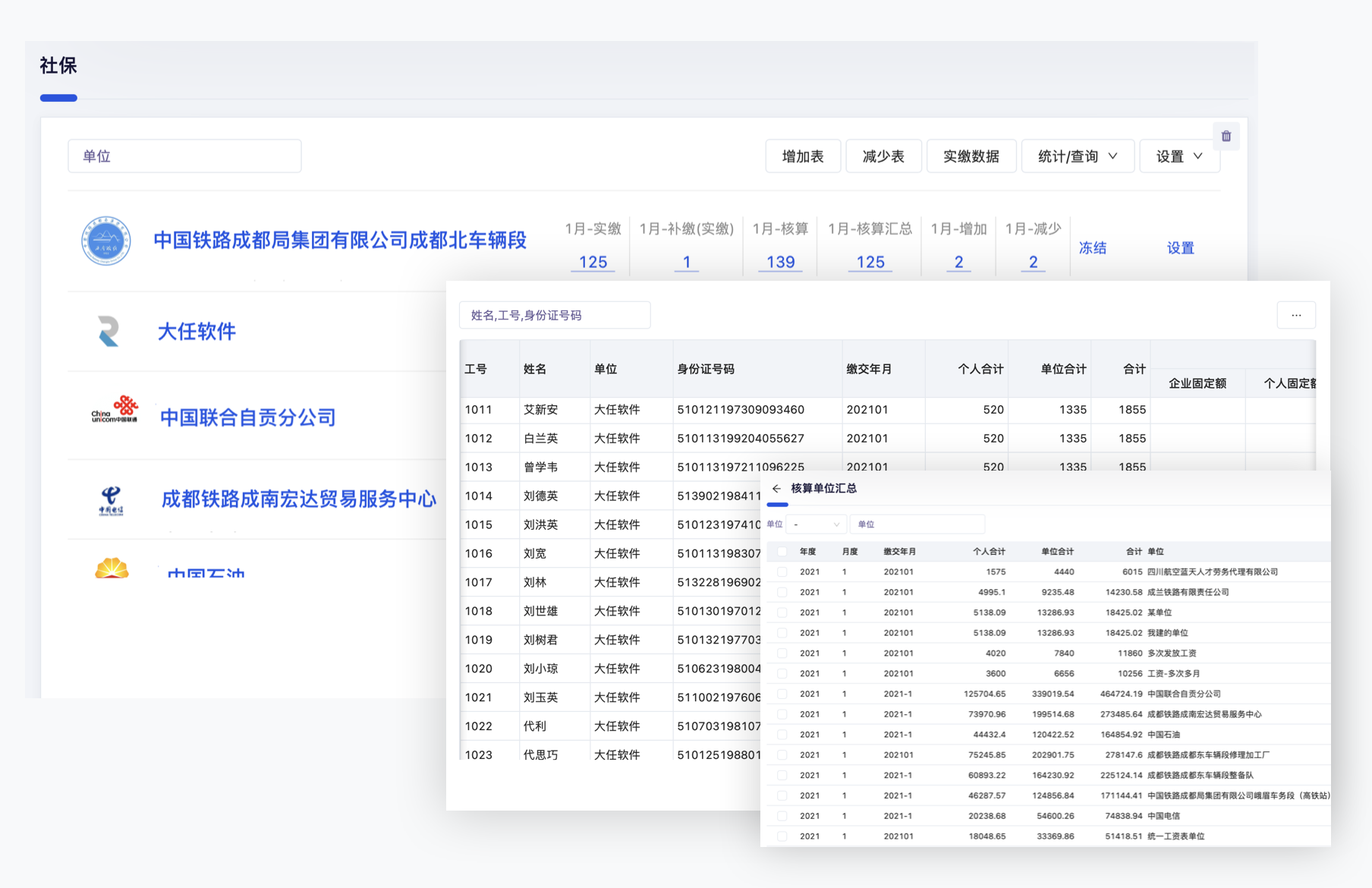Check the row for 我建的单位
Viewport: 1372px width, 888px height.
782,633
